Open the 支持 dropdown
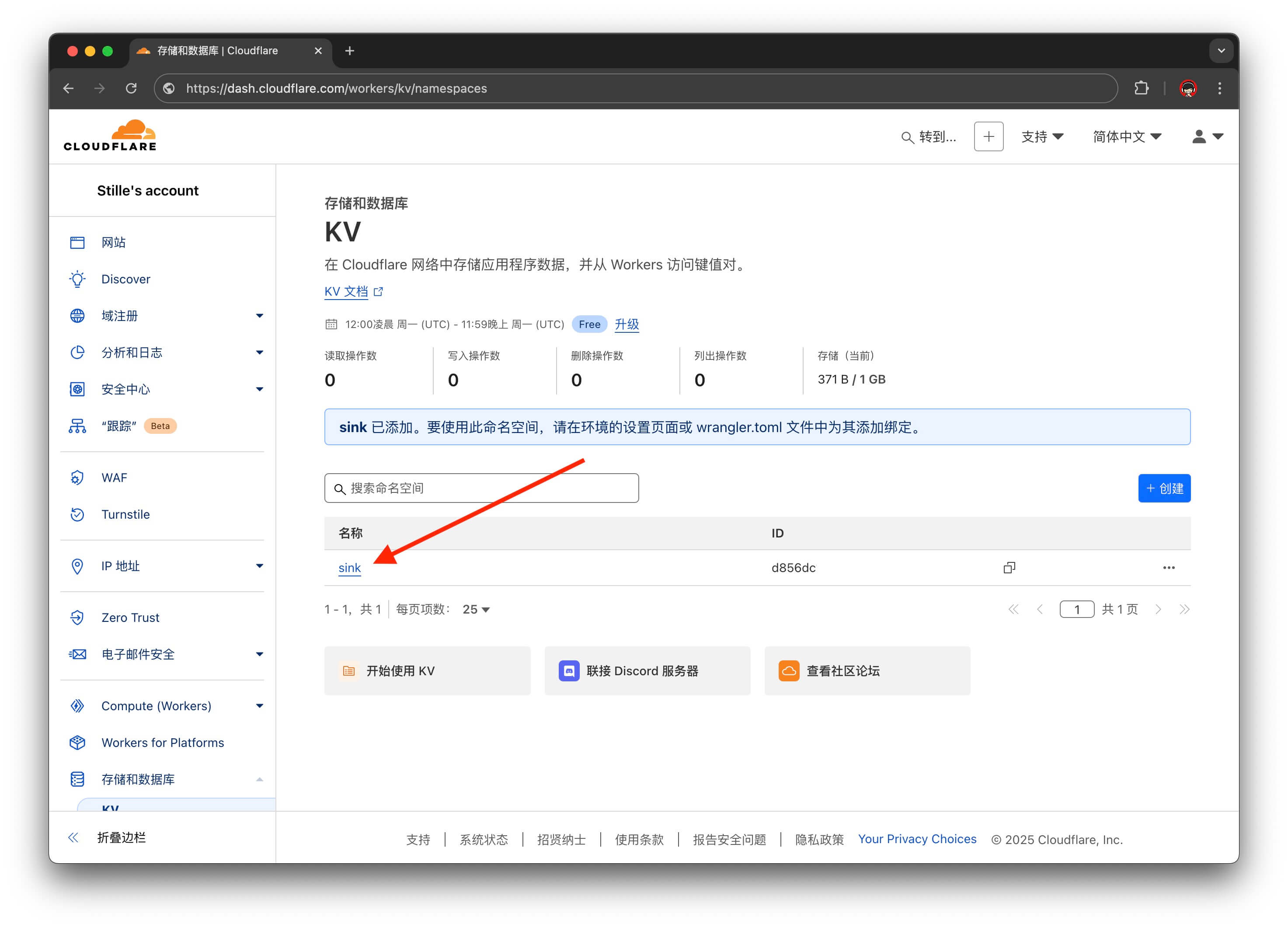The height and width of the screenshot is (928, 1288). 1042,136
